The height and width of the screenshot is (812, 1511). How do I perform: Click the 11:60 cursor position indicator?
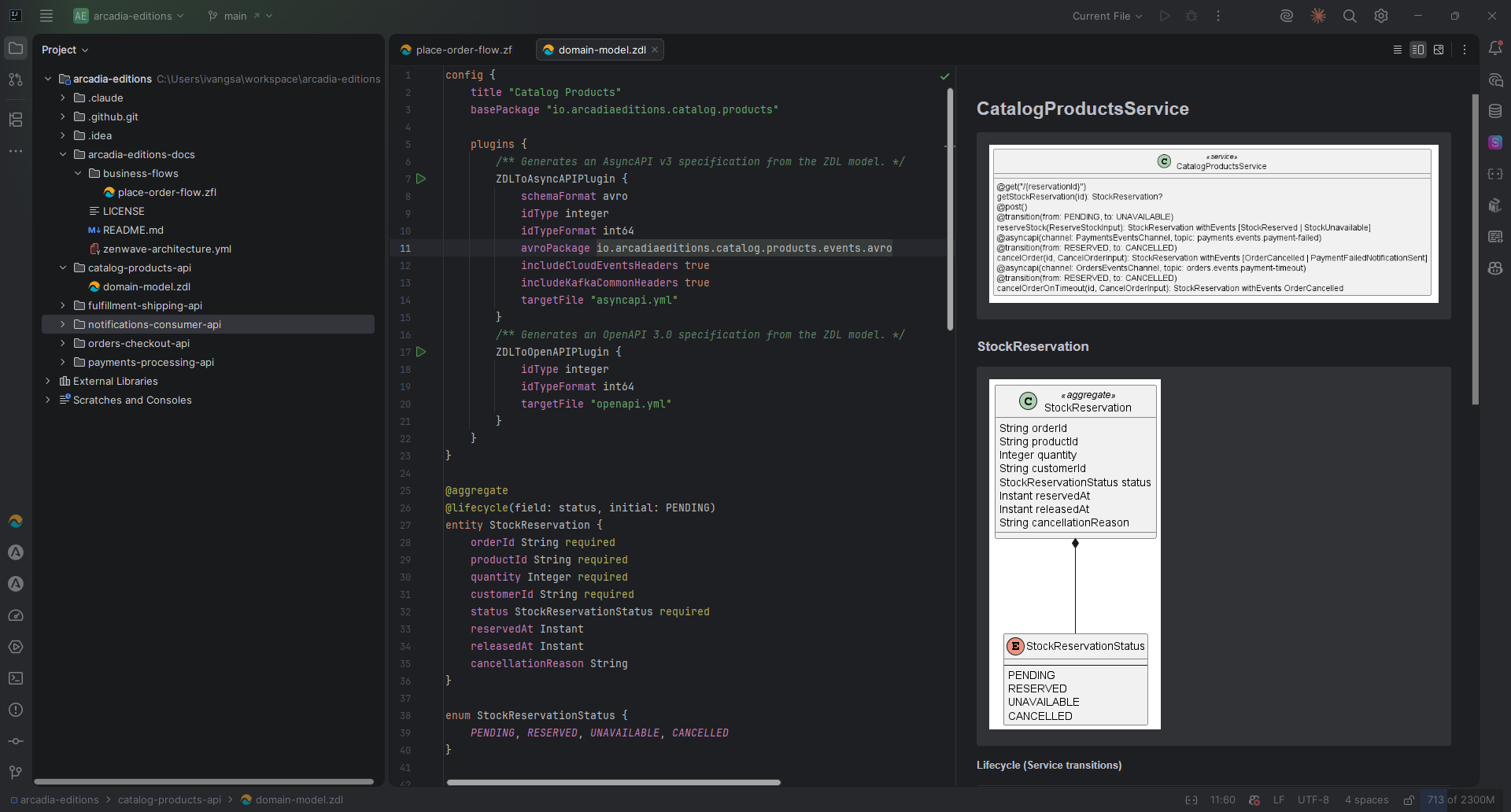click(x=1222, y=800)
